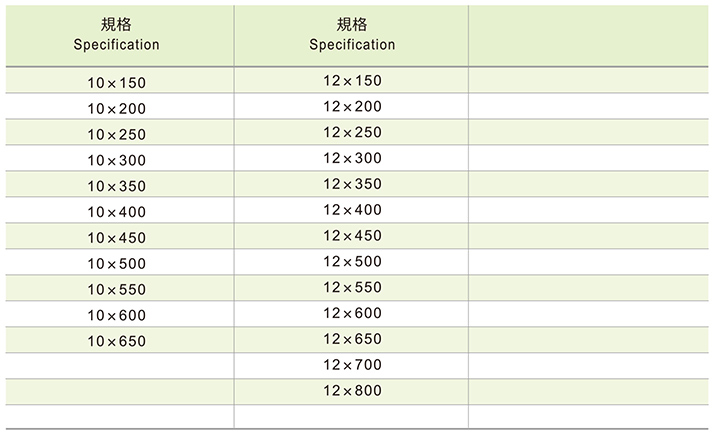Select the 10×500 size cell

click(x=117, y=263)
